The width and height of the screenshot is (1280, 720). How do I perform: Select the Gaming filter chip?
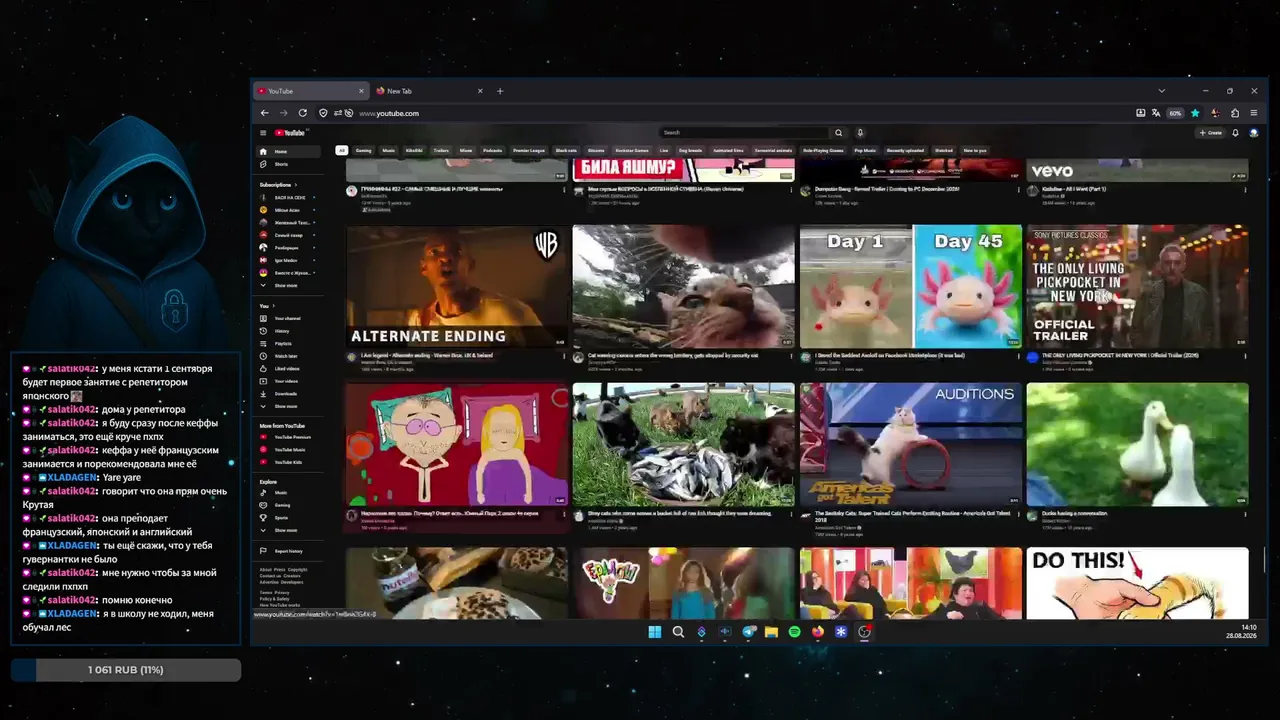tap(363, 150)
